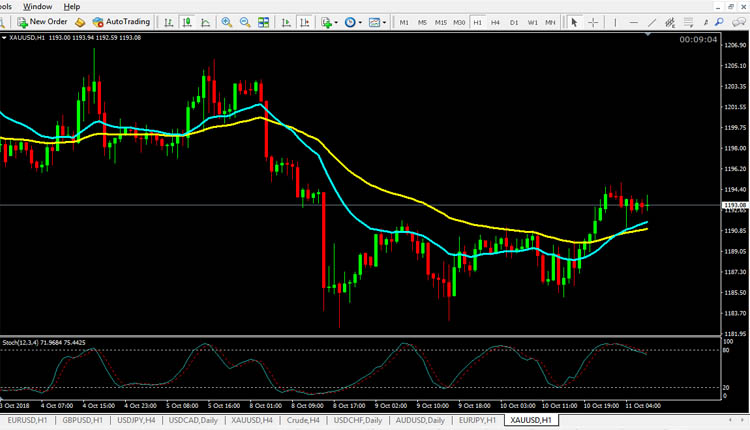Click the zoom in magnifier icon

(x=227, y=22)
